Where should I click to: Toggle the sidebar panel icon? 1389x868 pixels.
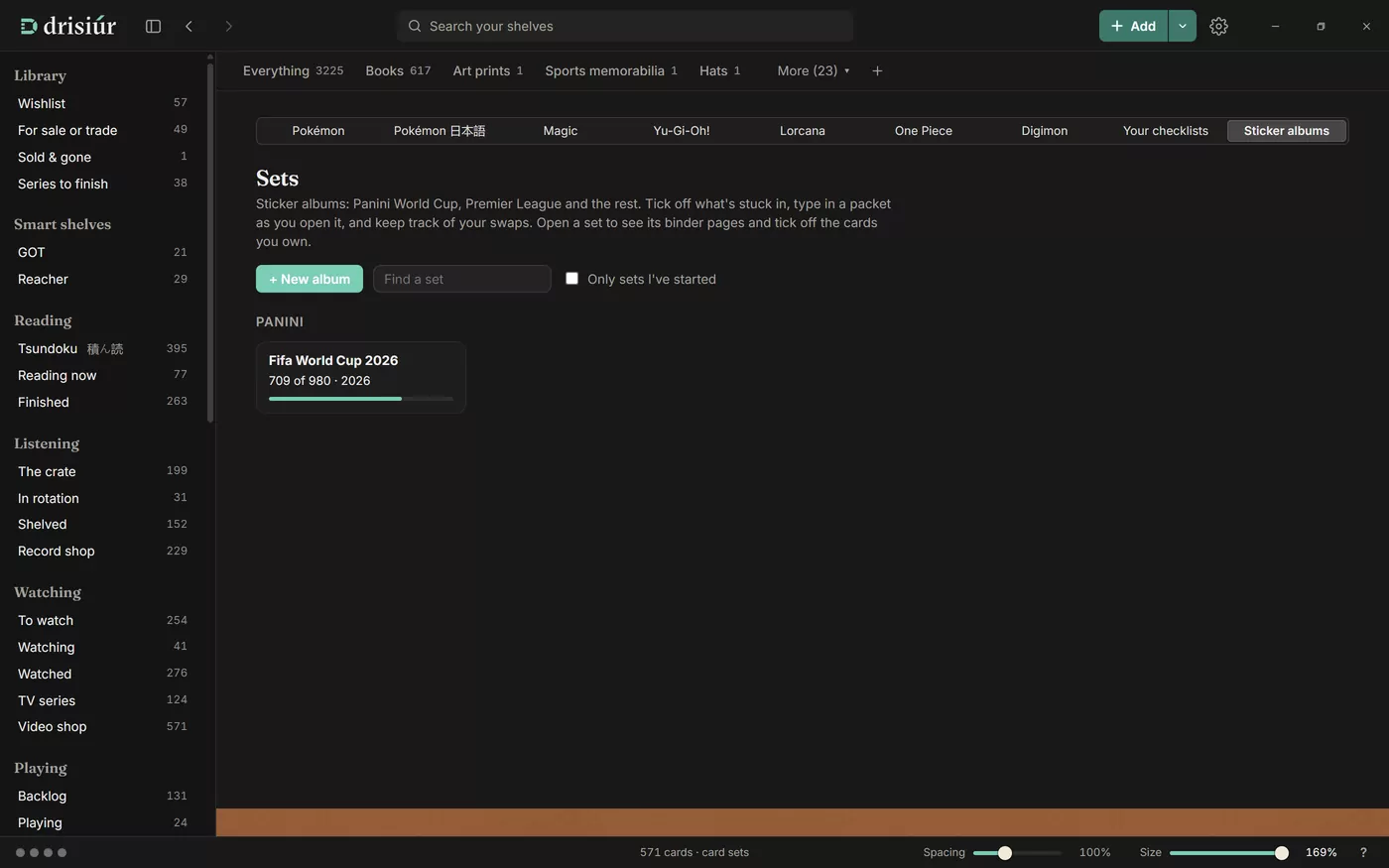pos(153,26)
